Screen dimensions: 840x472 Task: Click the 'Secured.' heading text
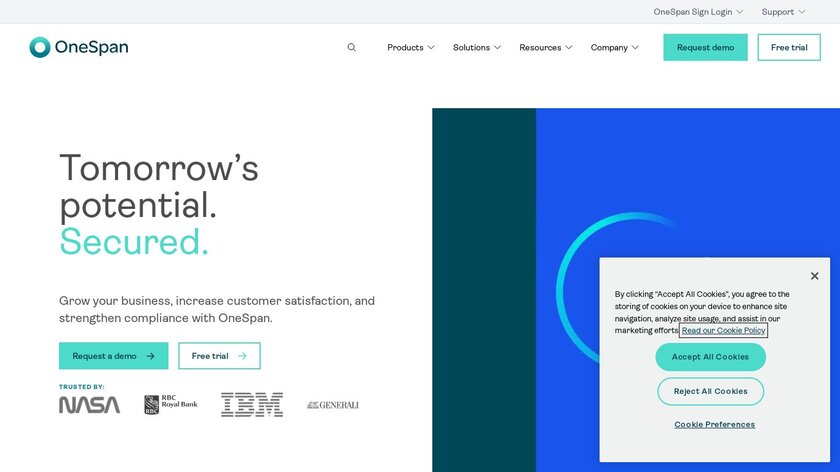[x=134, y=242]
